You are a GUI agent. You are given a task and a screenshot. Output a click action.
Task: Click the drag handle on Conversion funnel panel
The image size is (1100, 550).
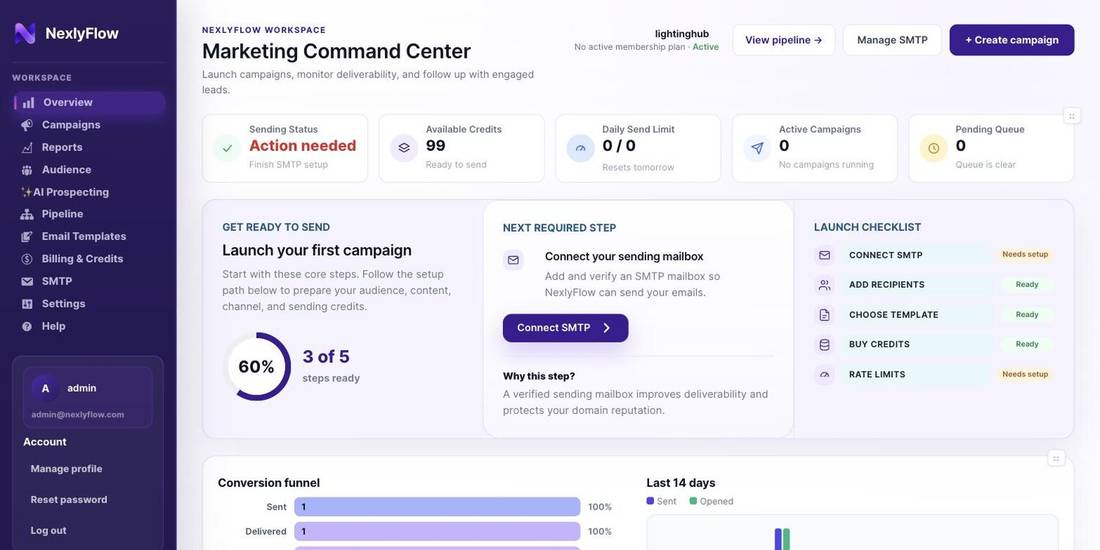click(x=1056, y=459)
